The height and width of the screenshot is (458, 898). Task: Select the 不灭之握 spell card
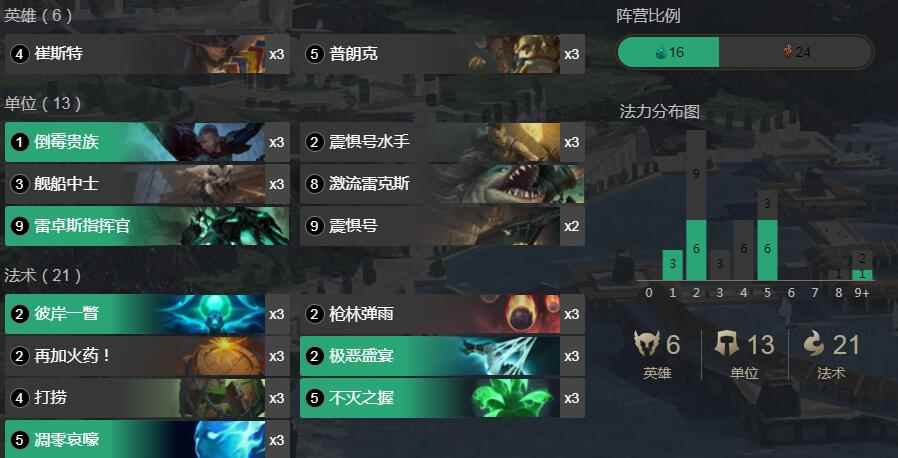tap(442, 397)
